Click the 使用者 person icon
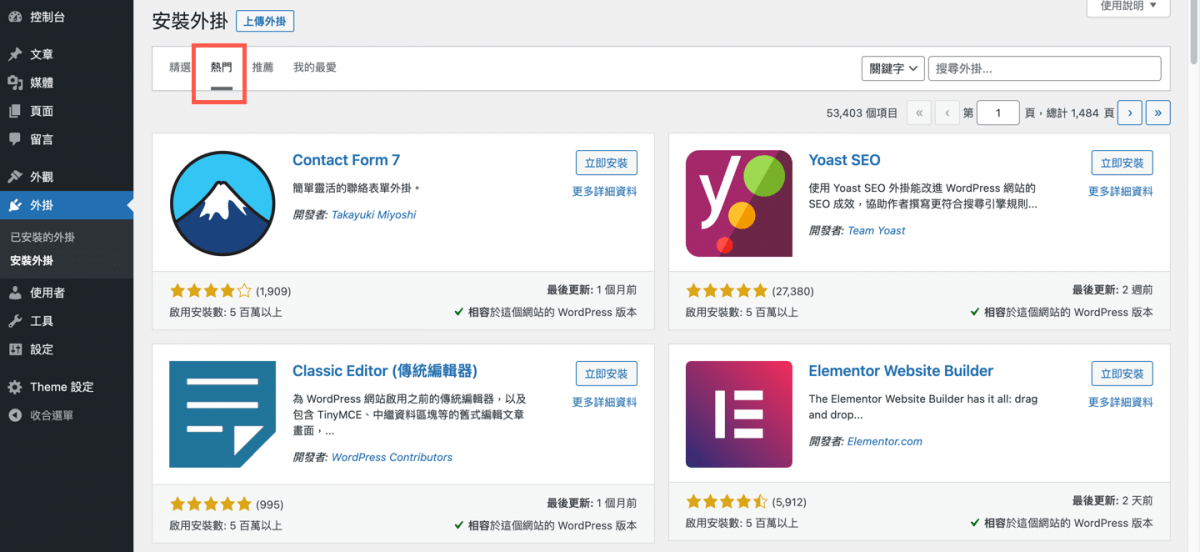The width and height of the screenshot is (1200, 552). pyautogui.click(x=15, y=293)
